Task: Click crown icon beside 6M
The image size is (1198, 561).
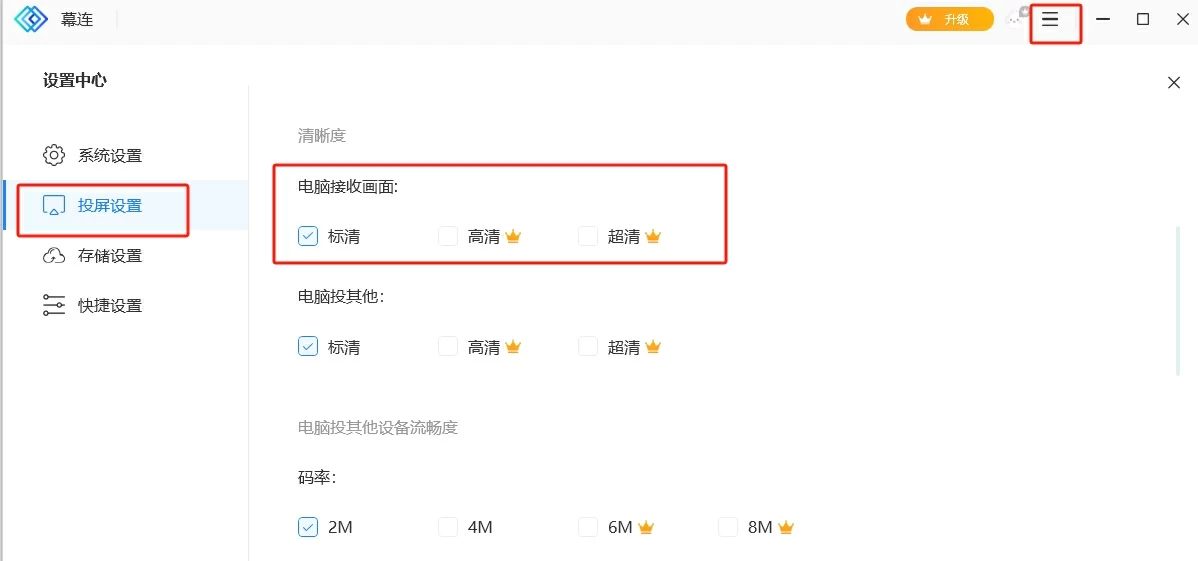Action: pyautogui.click(x=646, y=527)
